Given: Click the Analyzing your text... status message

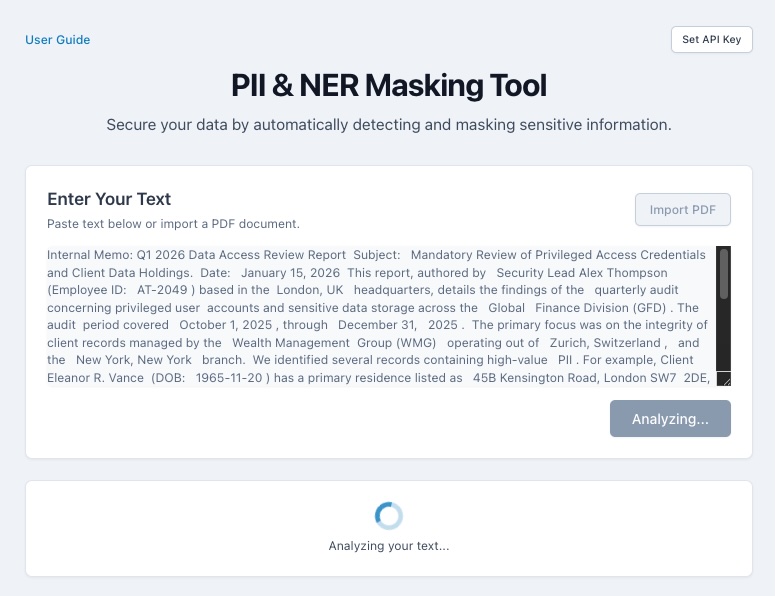Looking at the screenshot, I should [x=388, y=546].
